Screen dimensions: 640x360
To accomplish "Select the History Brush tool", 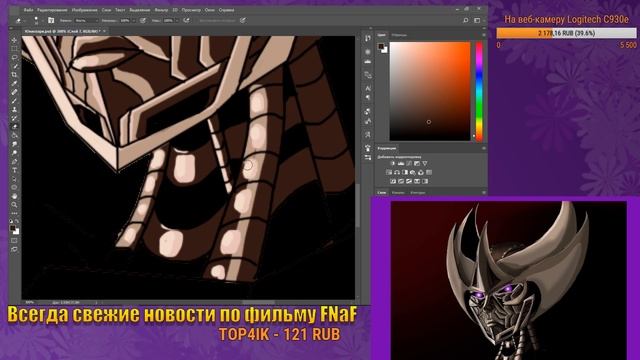I will (x=14, y=118).
